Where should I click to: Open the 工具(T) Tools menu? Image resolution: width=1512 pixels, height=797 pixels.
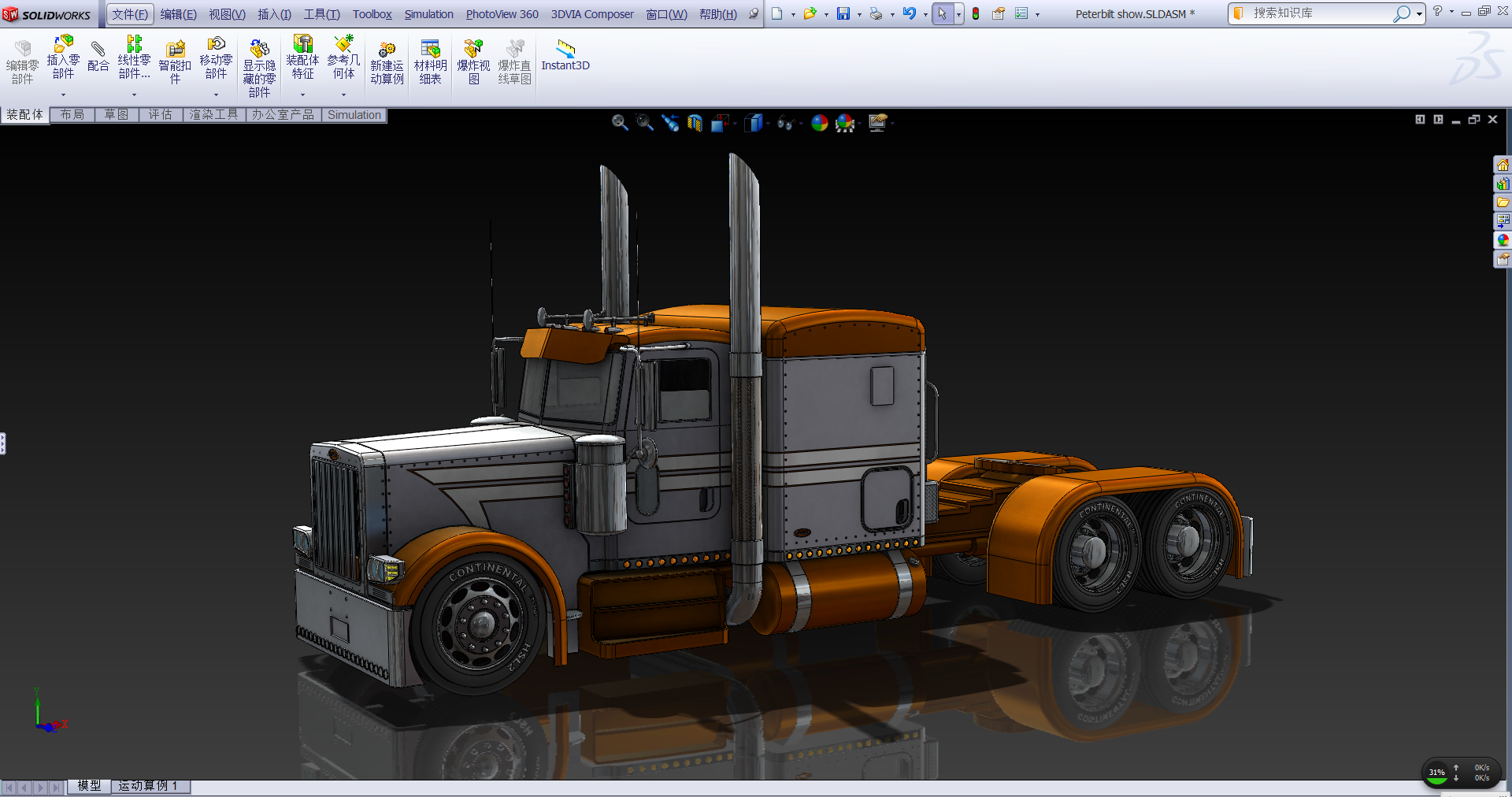[x=321, y=14]
